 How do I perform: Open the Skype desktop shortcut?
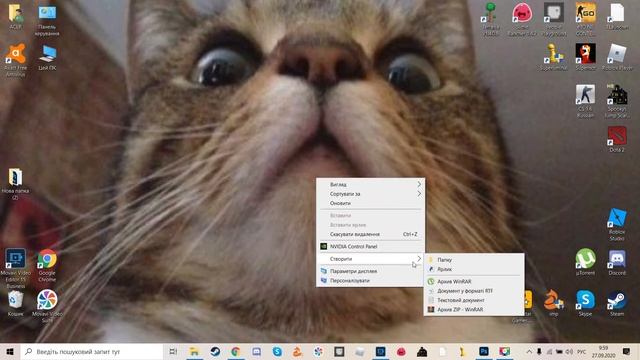point(585,302)
